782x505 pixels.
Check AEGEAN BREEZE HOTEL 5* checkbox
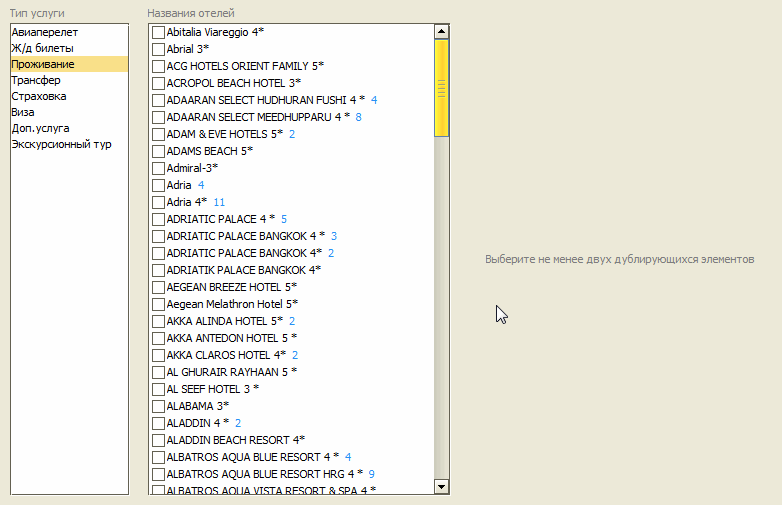click(158, 287)
